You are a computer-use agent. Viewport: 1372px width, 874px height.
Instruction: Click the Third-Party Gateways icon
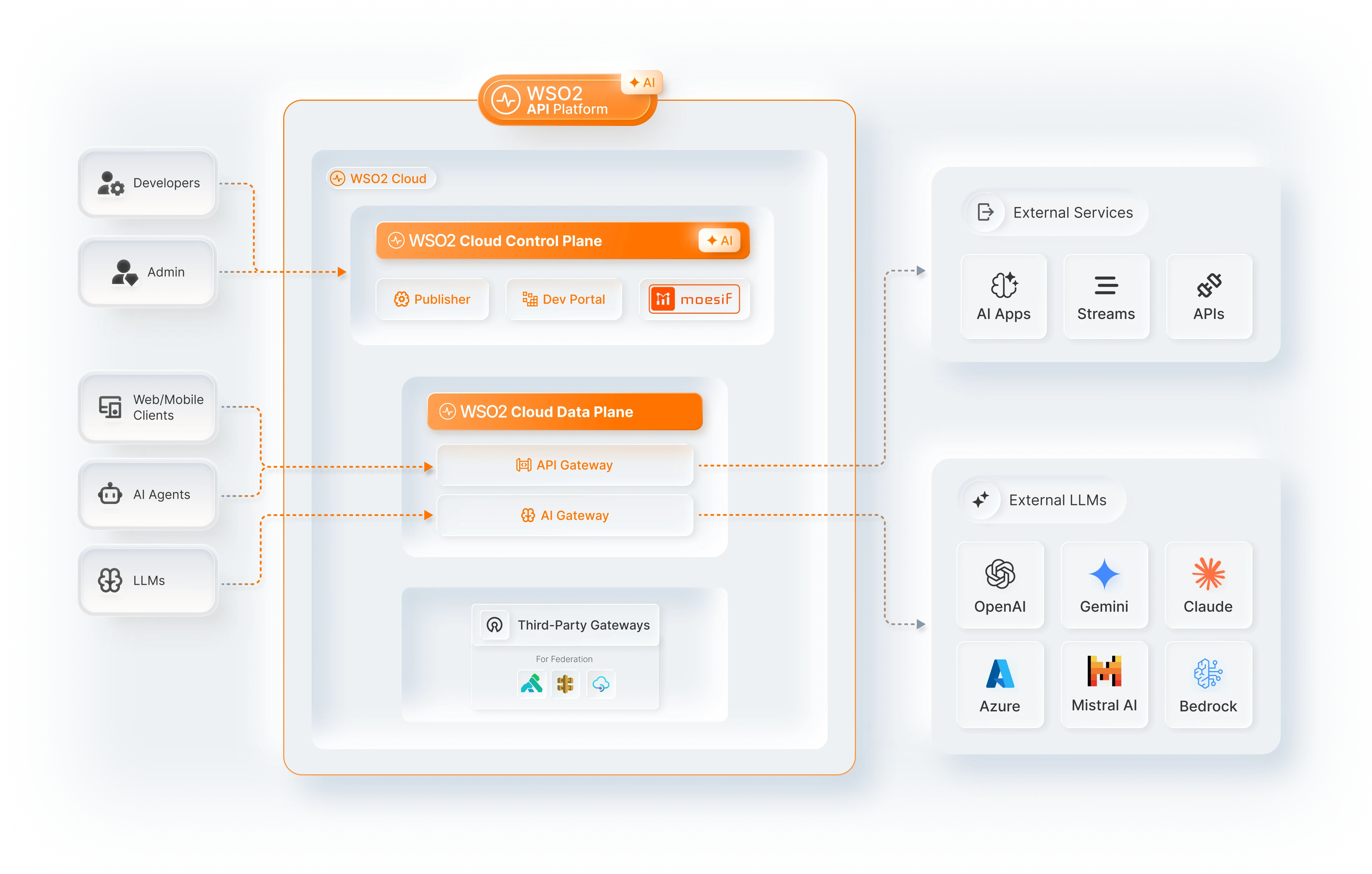[494, 625]
